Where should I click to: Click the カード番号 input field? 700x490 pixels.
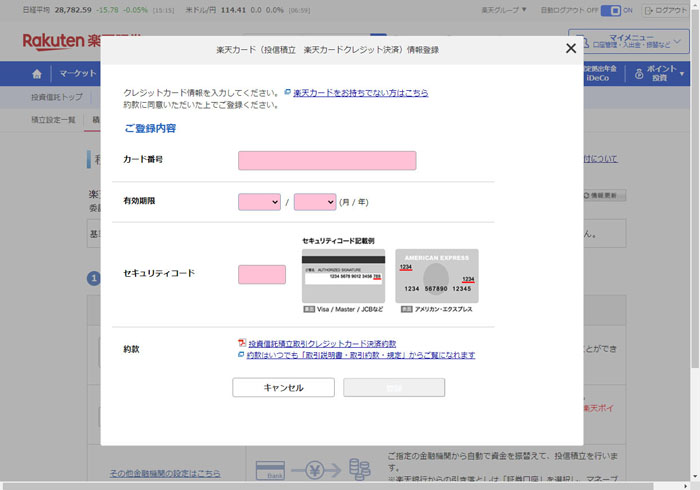(326, 161)
